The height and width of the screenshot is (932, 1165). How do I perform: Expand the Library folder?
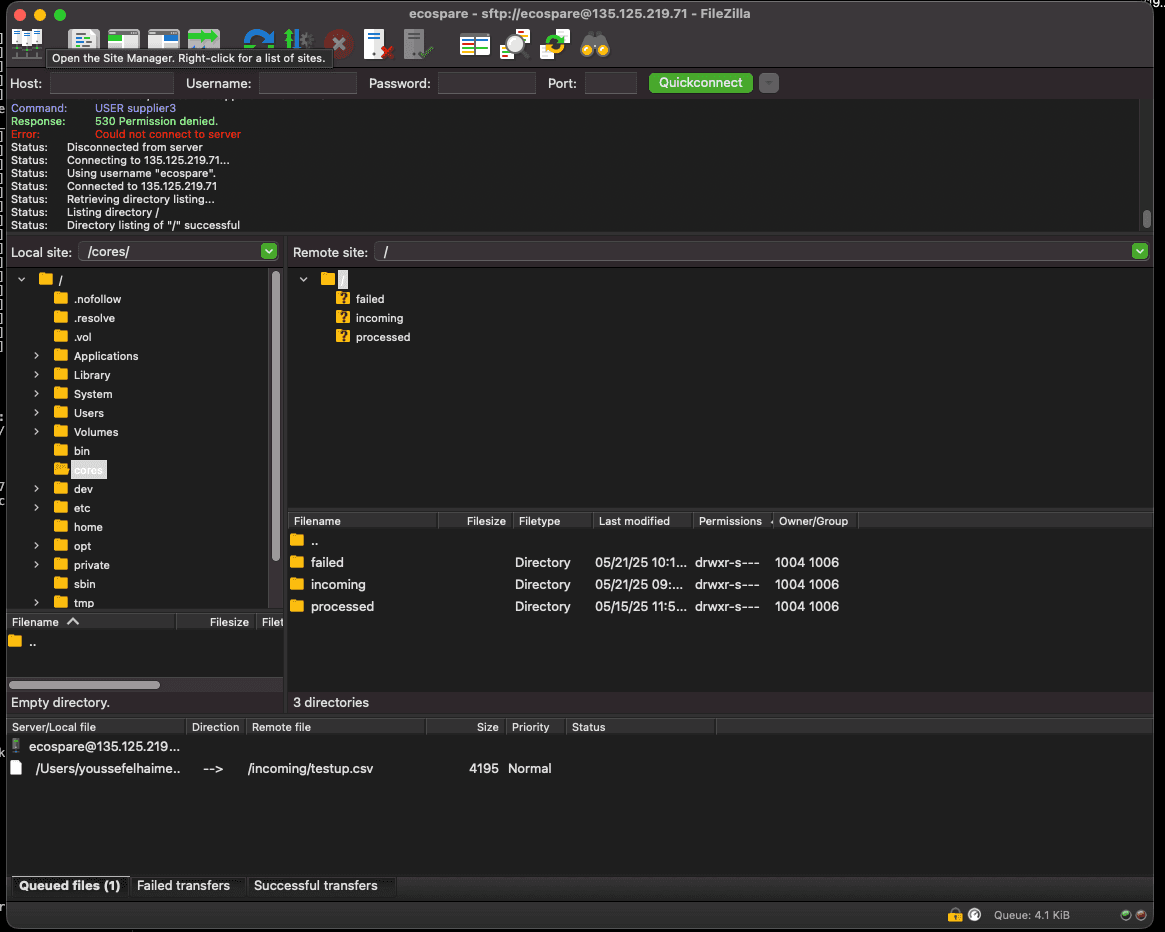36,375
